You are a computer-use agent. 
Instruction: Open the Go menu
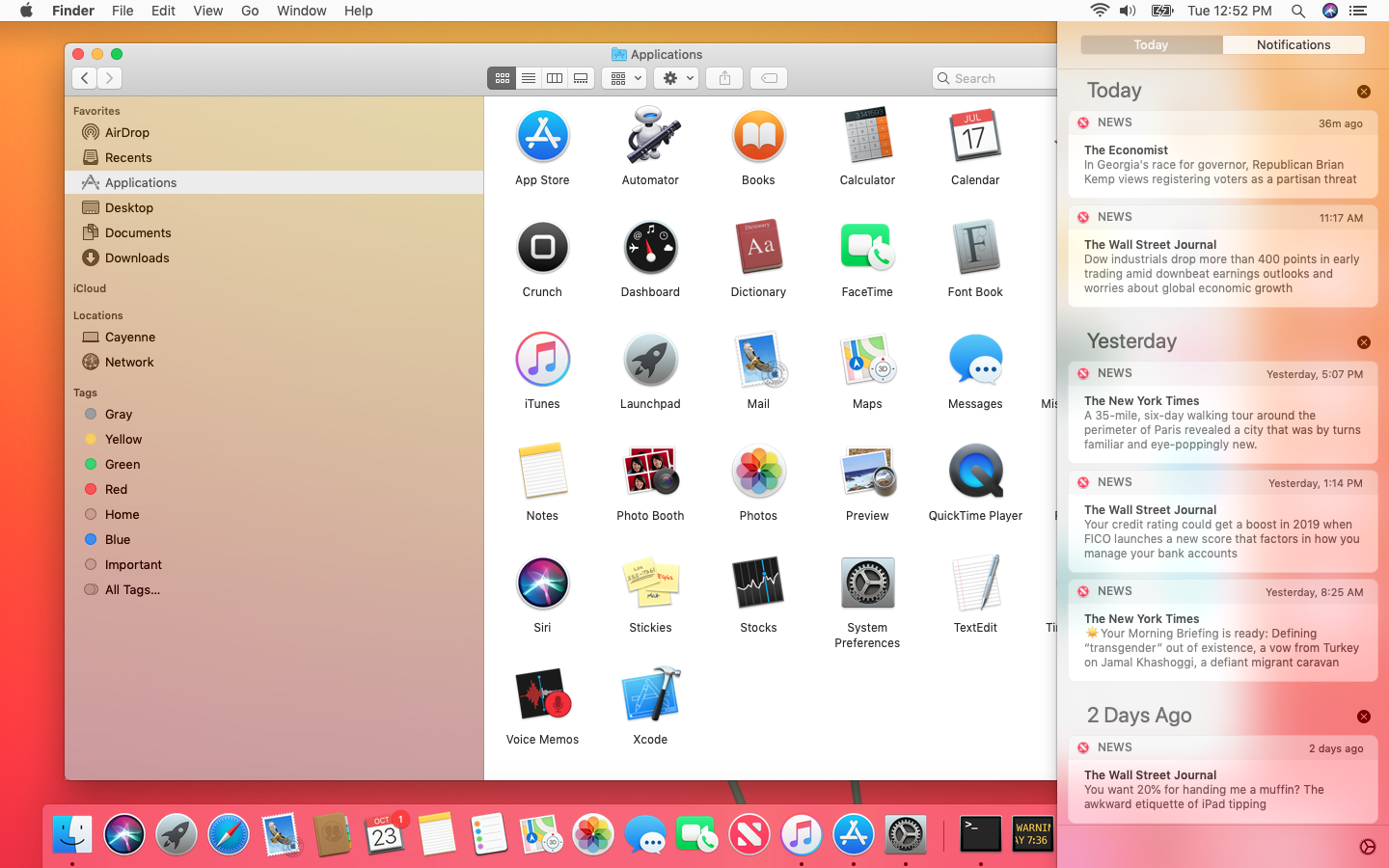tap(250, 11)
